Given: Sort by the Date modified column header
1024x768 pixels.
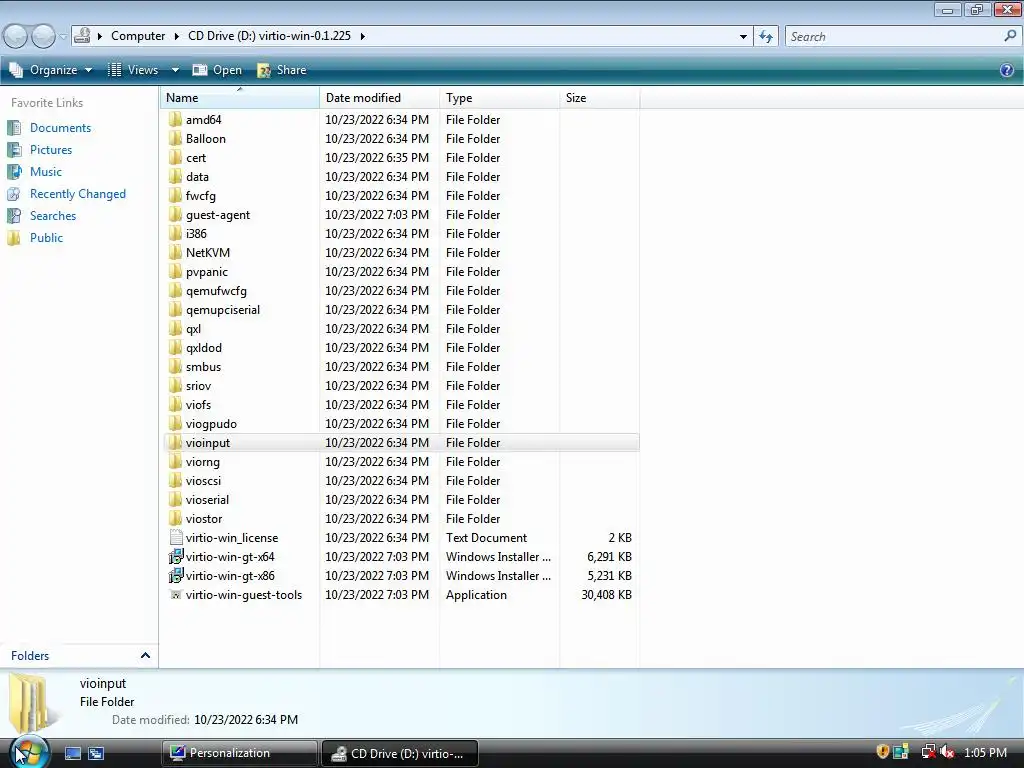Looking at the screenshot, I should [x=379, y=98].
